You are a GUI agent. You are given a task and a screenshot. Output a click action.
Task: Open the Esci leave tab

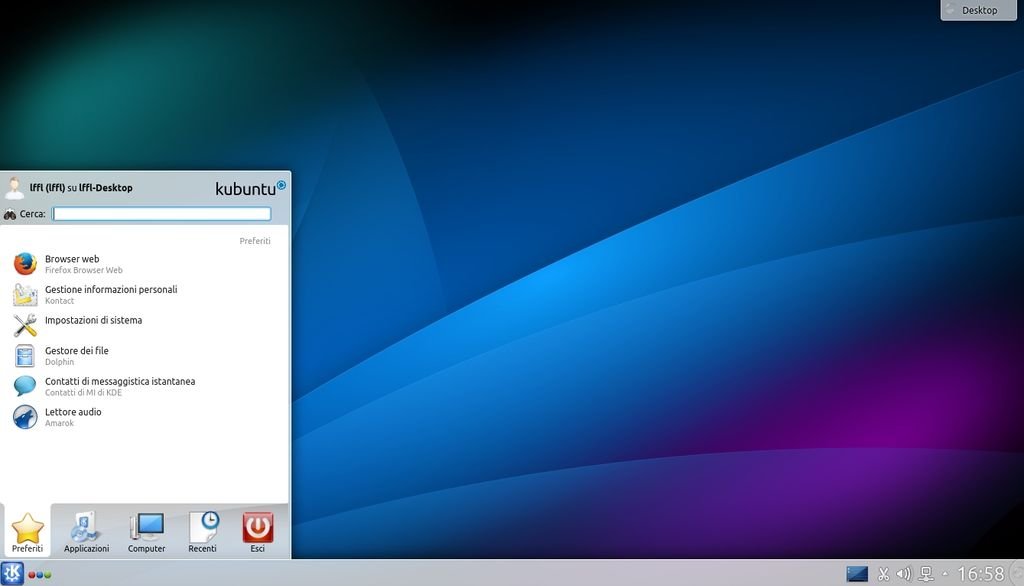257,532
